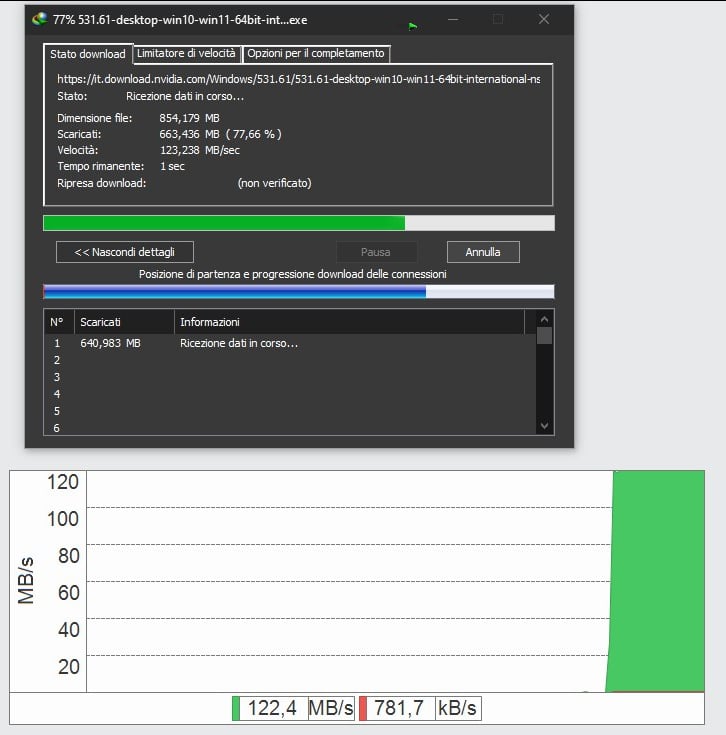Click scroll down arrow in connections list

(544, 426)
